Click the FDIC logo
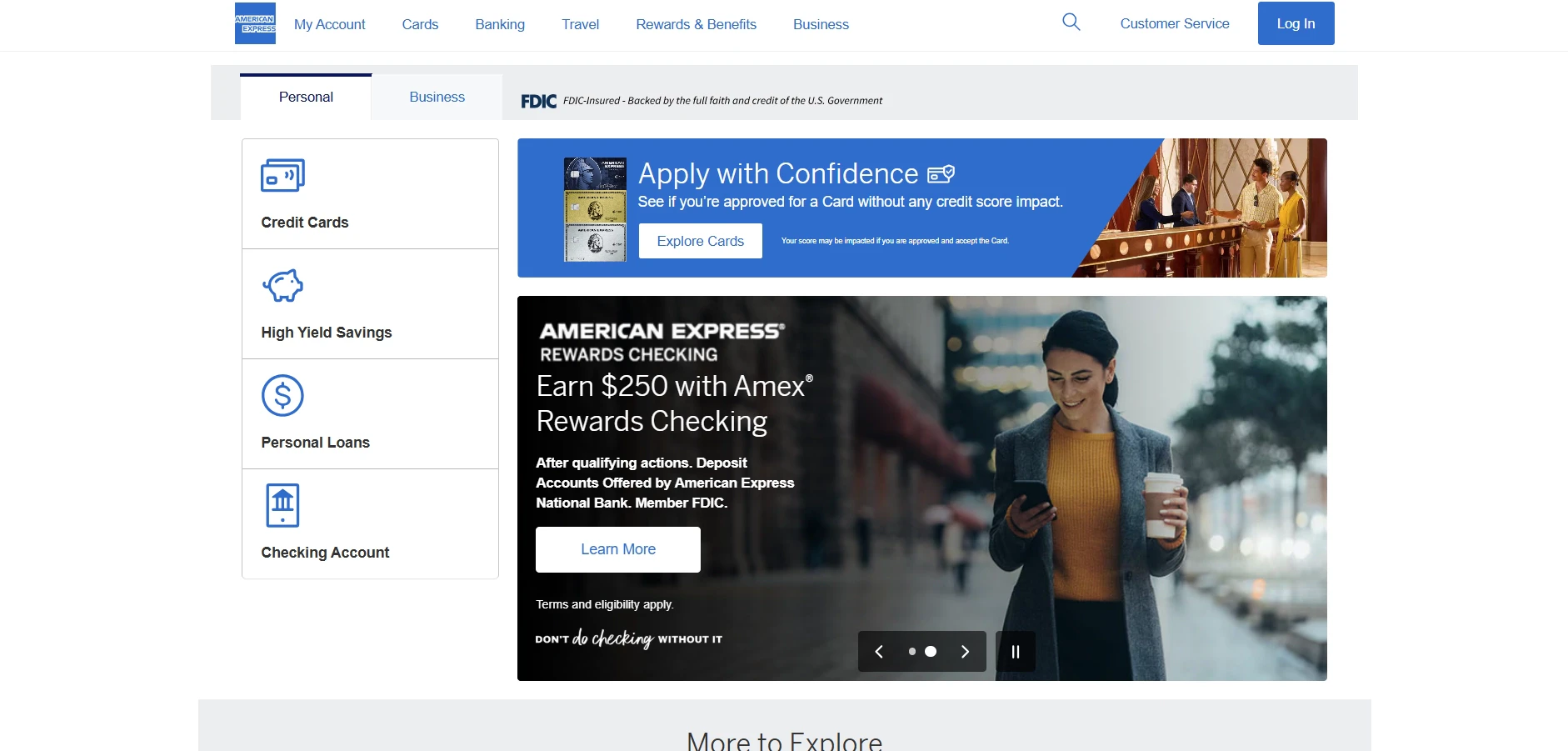The image size is (1568, 751). click(538, 101)
